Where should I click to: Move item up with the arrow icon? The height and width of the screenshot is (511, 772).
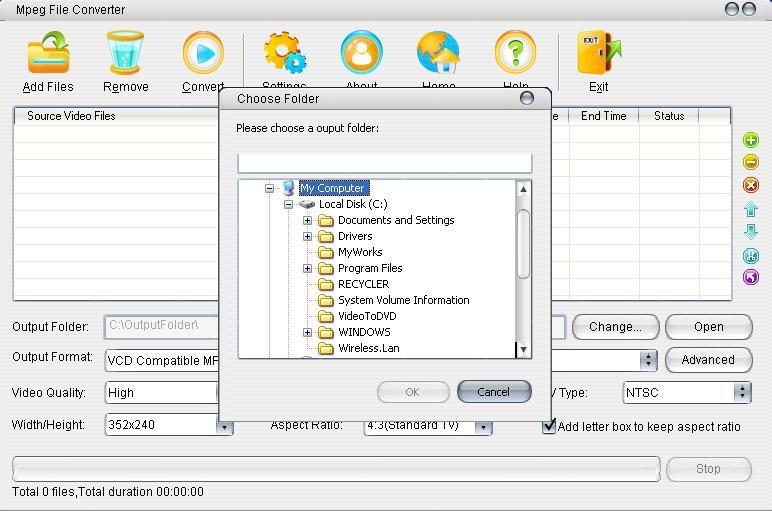point(750,209)
